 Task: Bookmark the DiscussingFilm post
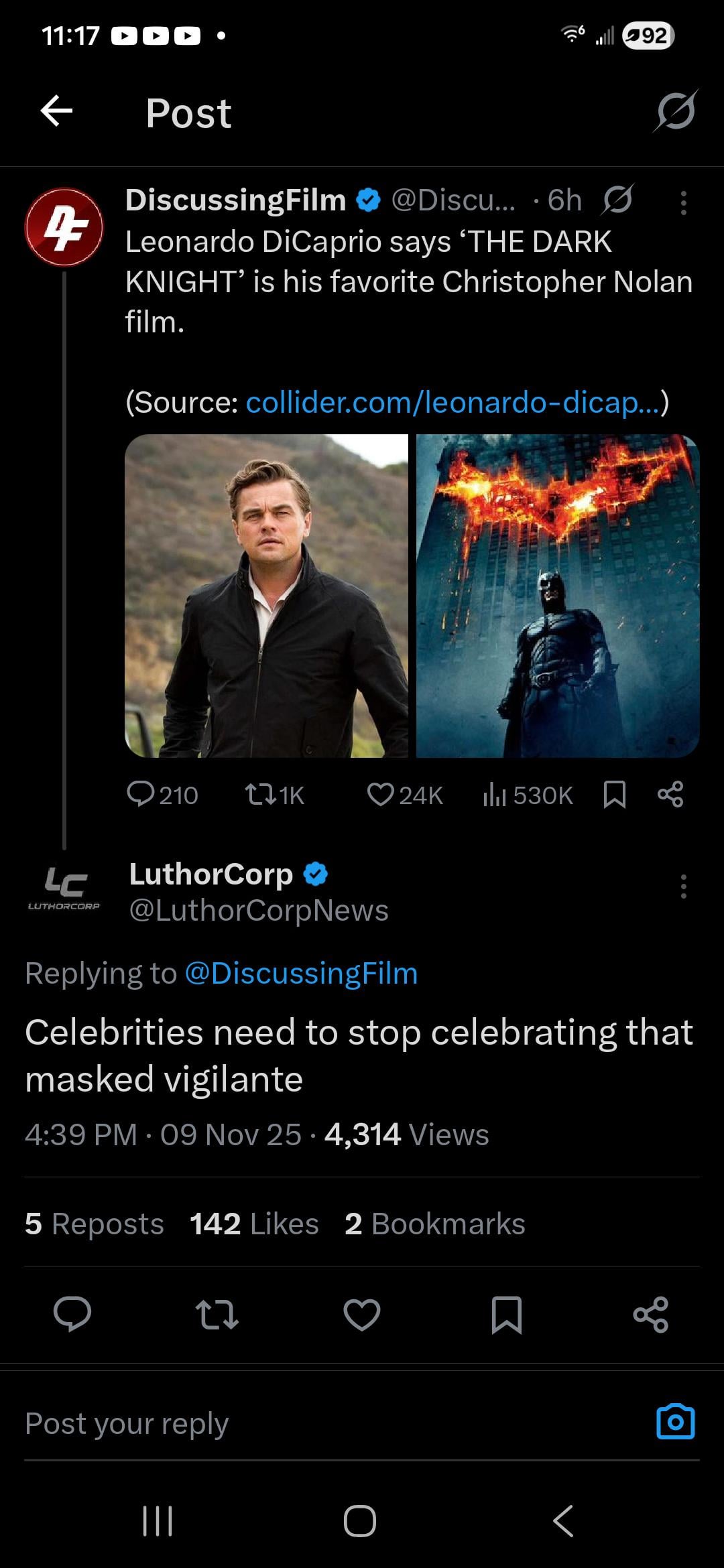(615, 795)
